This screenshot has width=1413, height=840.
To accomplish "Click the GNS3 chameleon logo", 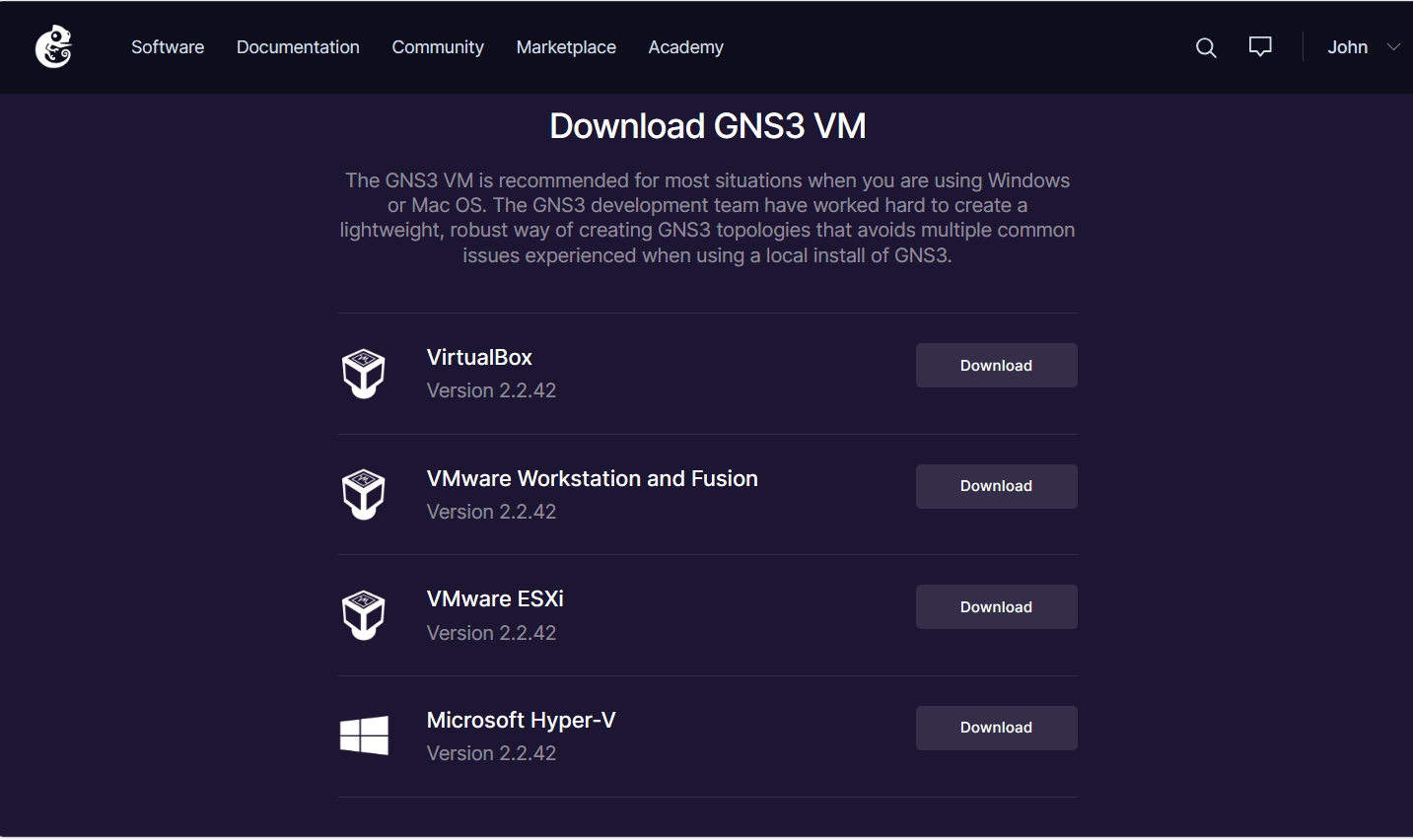I will (53, 47).
